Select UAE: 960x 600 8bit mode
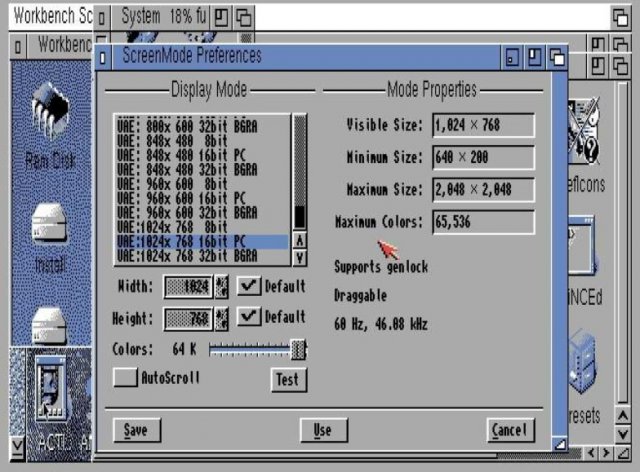 pos(202,184)
